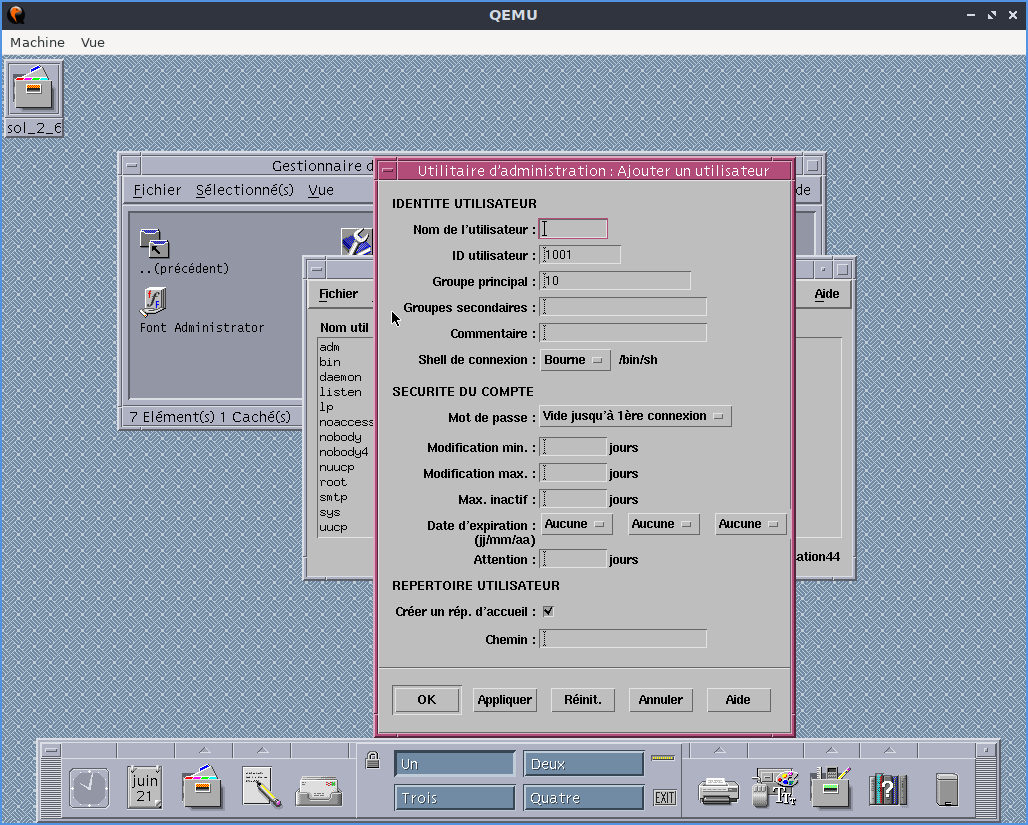Open the Font Administrator icon
The height and width of the screenshot is (825, 1028).
pos(154,302)
